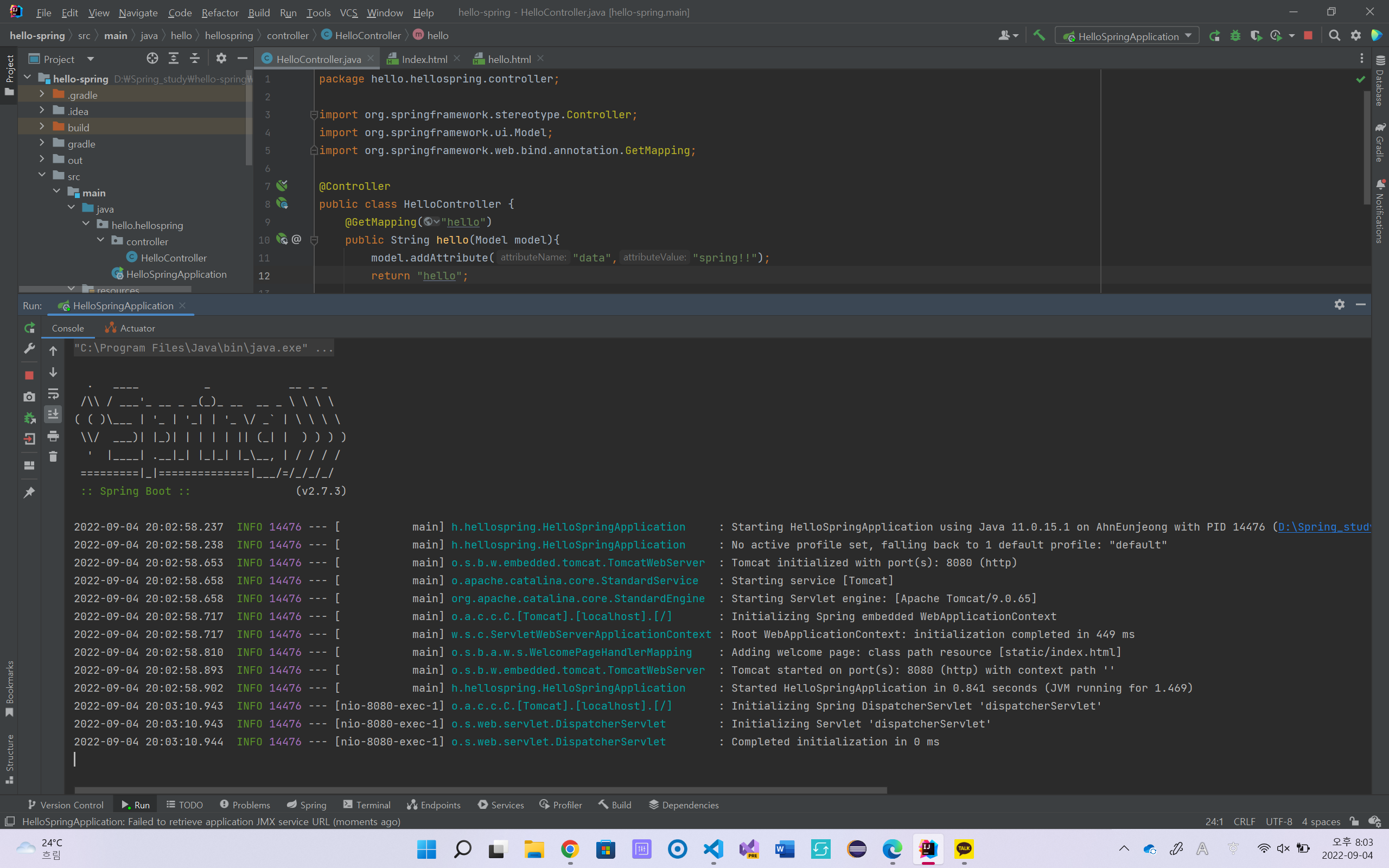Select opened file locator icon in Project panel

[x=152, y=59]
